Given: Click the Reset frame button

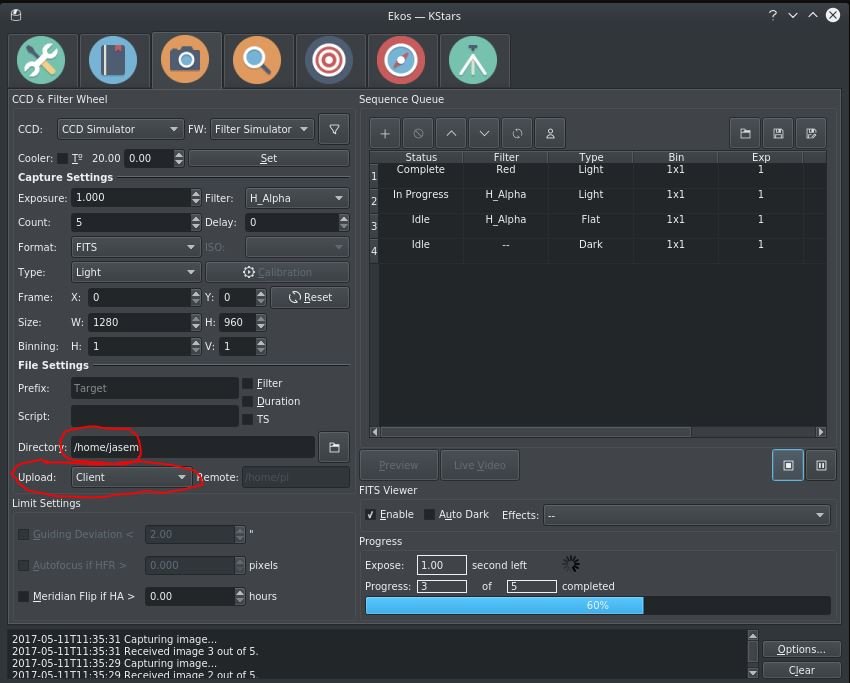Looking at the screenshot, I should point(310,297).
